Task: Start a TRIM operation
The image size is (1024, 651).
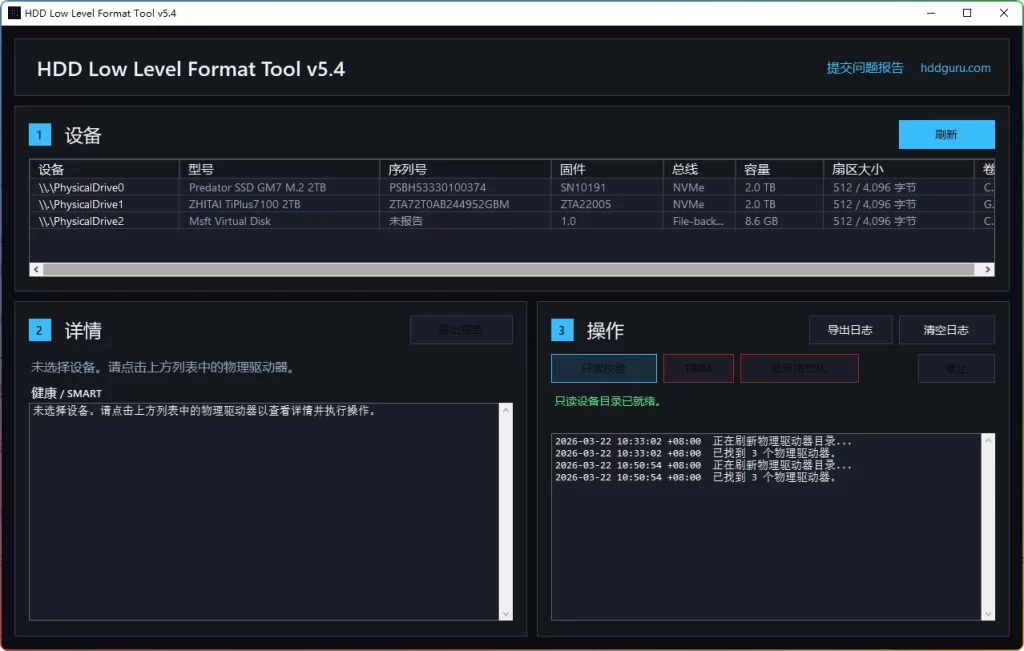Action: click(x=698, y=368)
